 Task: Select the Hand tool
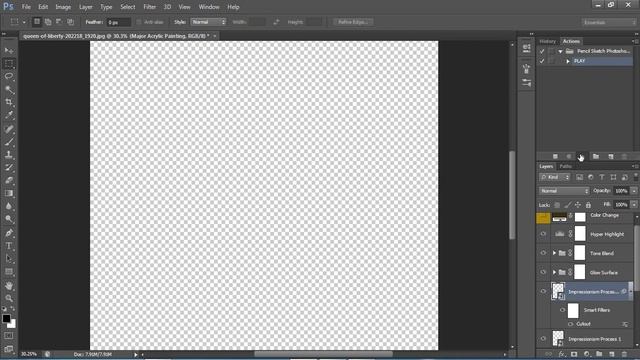tap(9, 285)
